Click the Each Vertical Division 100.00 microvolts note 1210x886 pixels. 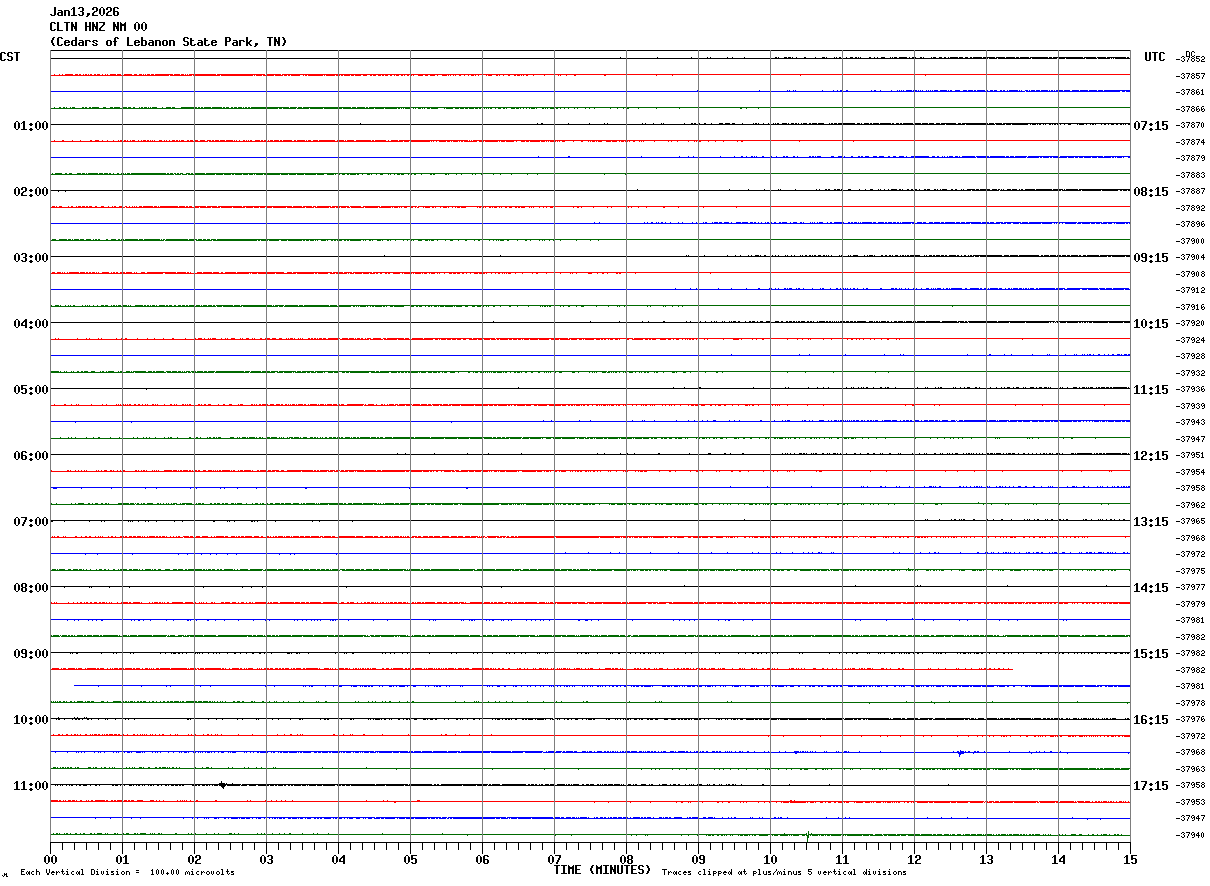pos(127,873)
